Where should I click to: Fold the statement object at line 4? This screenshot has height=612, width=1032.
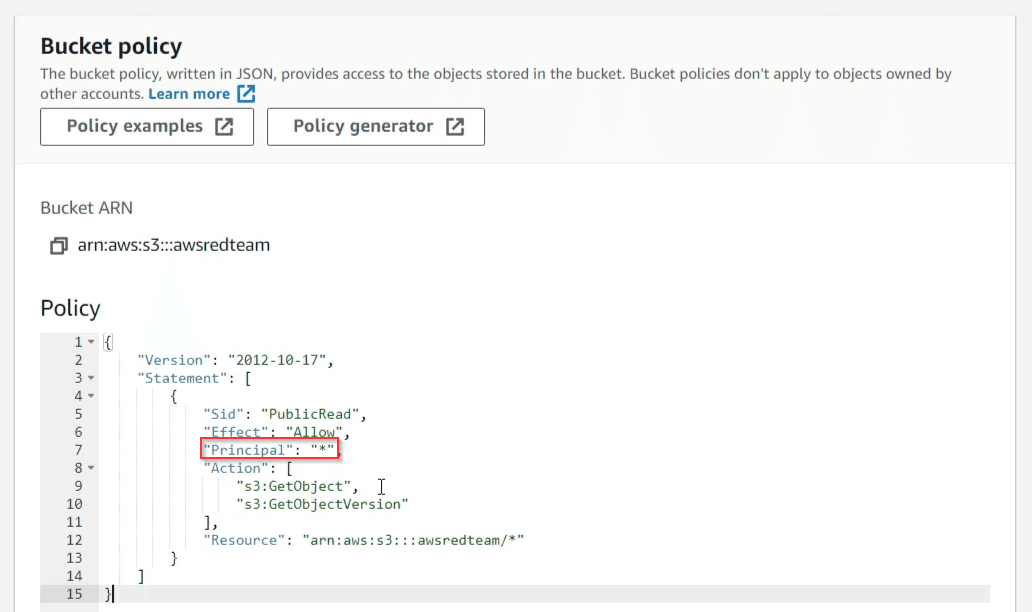91,396
